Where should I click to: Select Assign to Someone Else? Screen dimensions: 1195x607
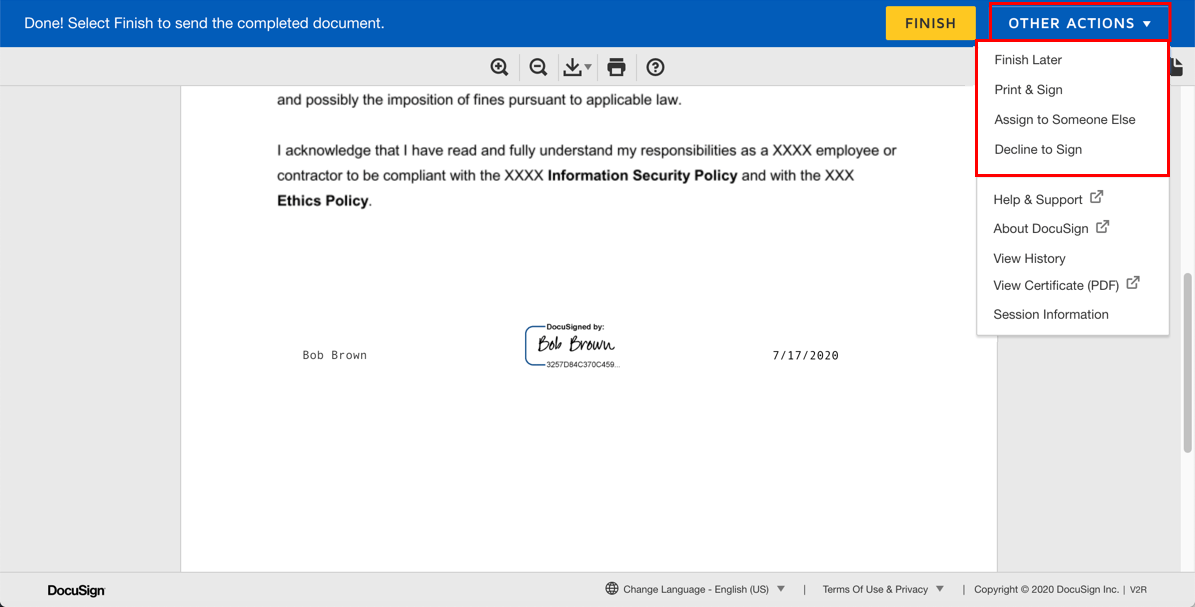[x=1064, y=119]
